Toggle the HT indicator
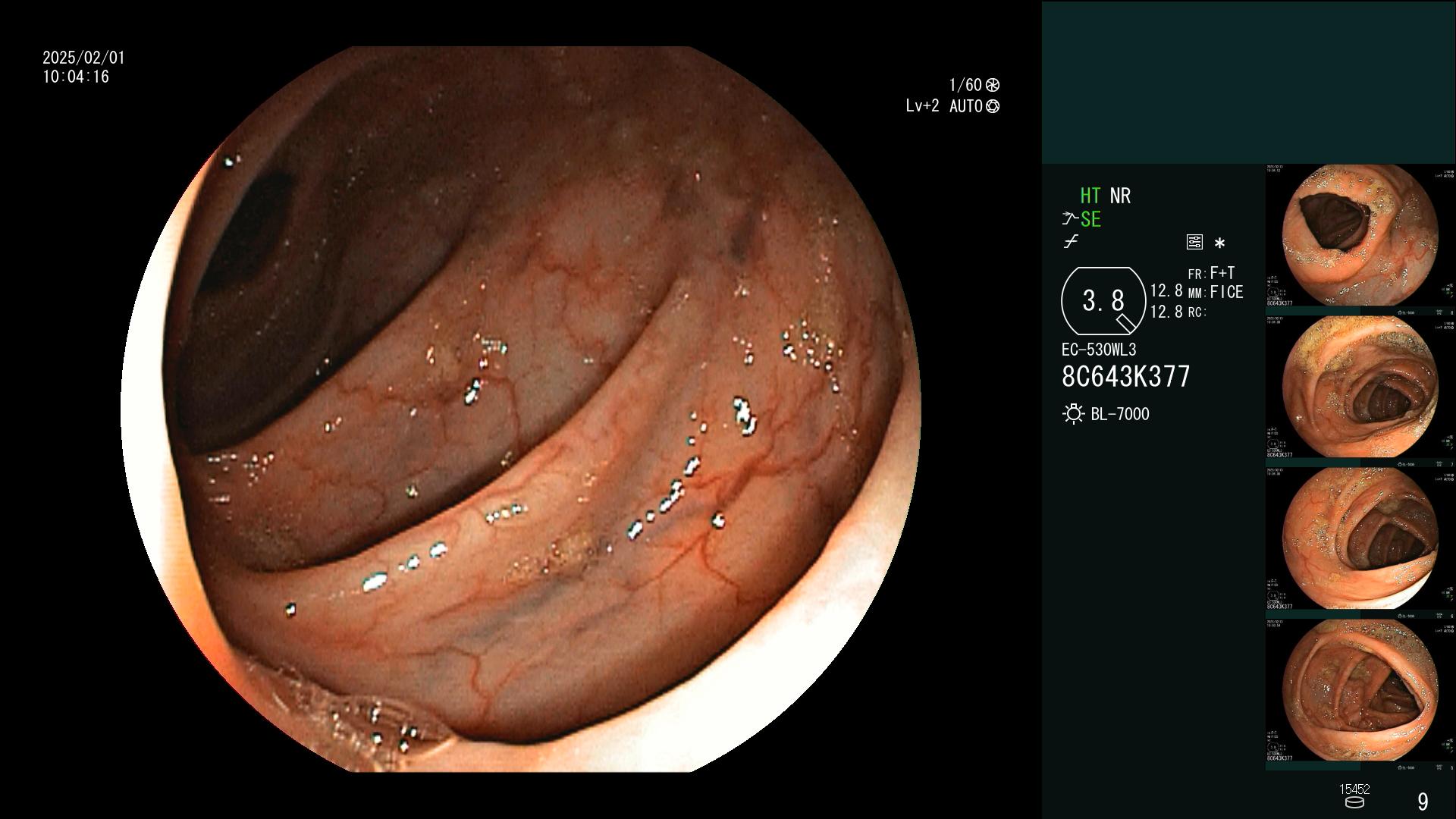 [x=1090, y=196]
